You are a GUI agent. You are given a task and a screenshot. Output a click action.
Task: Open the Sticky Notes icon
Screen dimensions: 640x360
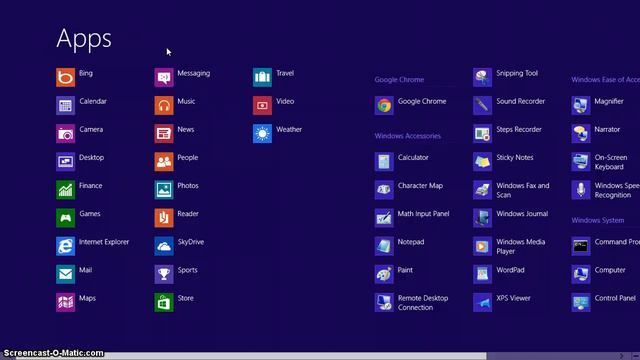(x=482, y=162)
